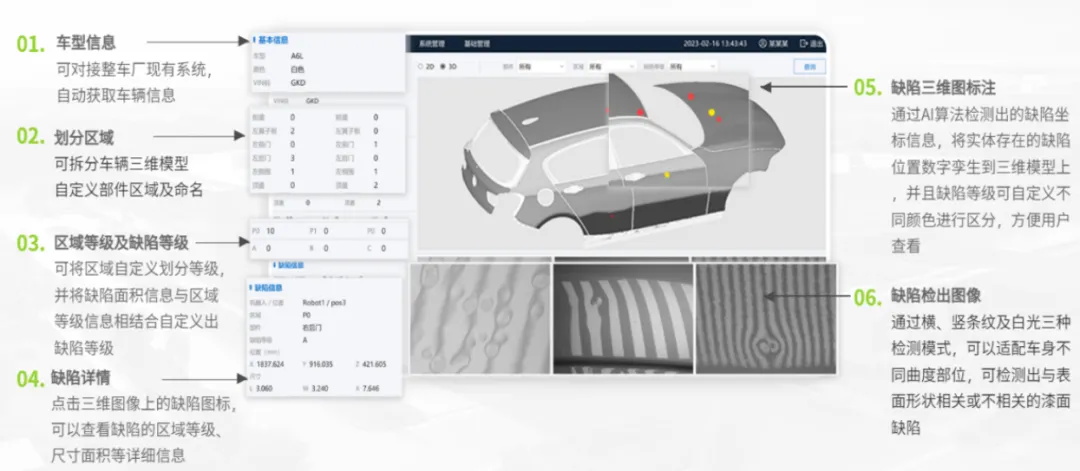Open the middle 所有 region dropdown
This screenshot has width=1080, height=471.
[x=612, y=66]
